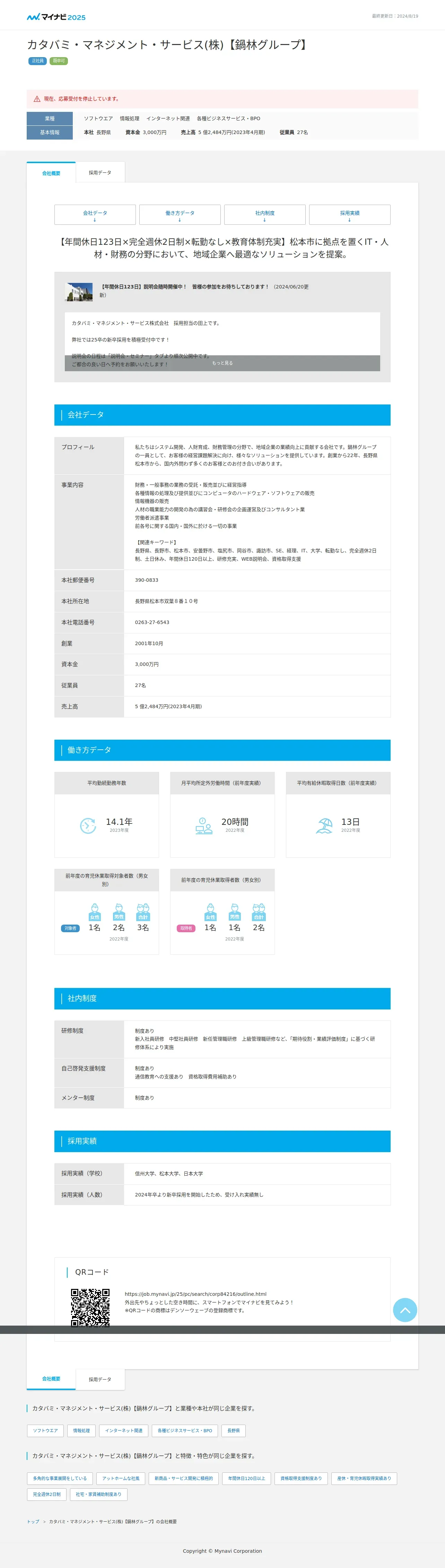The height and width of the screenshot is (1568, 445).
Task: Click the female icon in 取得者 card
Action: (210, 912)
